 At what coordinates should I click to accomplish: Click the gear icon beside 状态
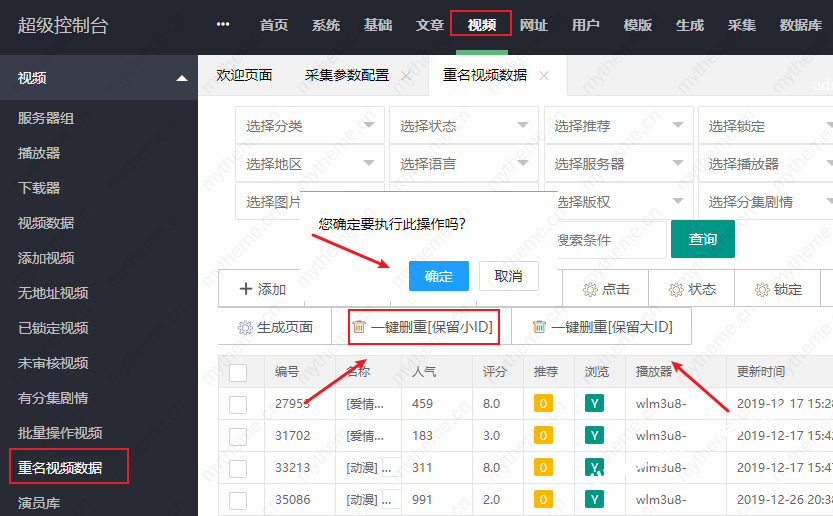pyautogui.click(x=677, y=289)
